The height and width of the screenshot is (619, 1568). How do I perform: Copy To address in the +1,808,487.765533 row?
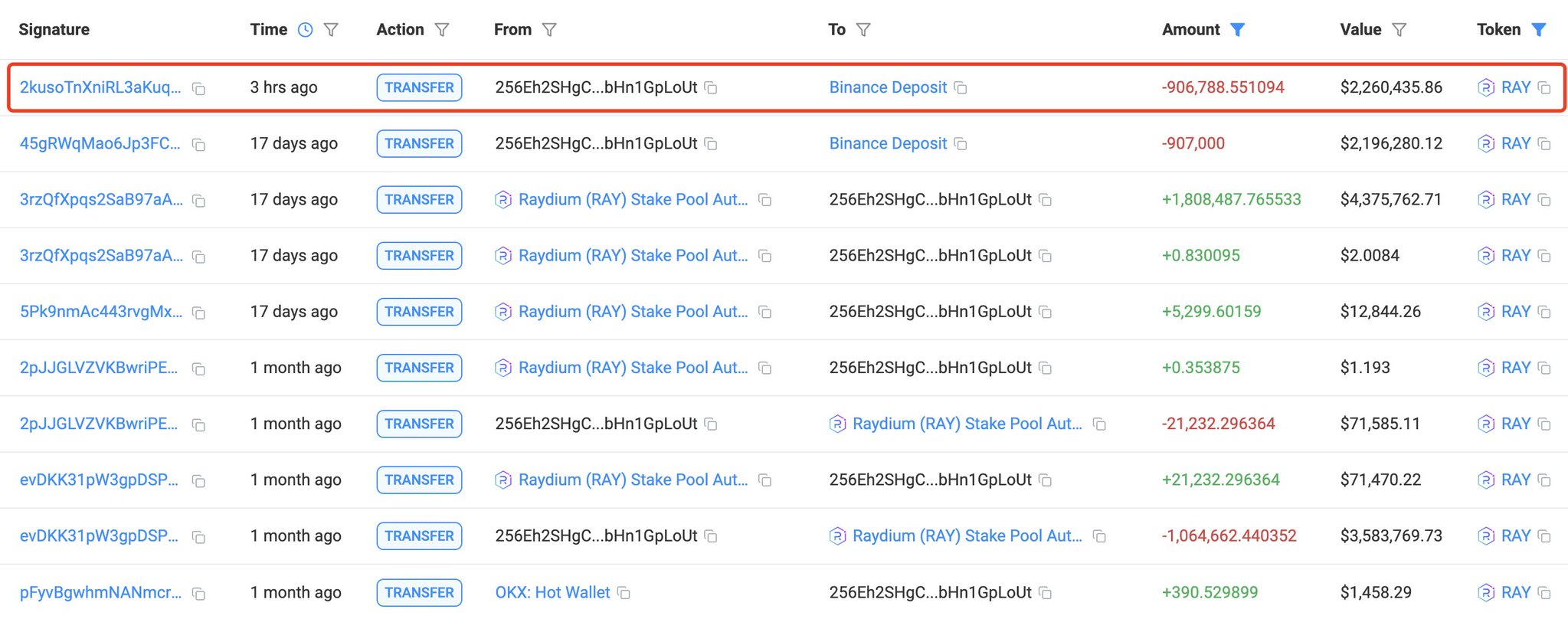tap(1045, 200)
